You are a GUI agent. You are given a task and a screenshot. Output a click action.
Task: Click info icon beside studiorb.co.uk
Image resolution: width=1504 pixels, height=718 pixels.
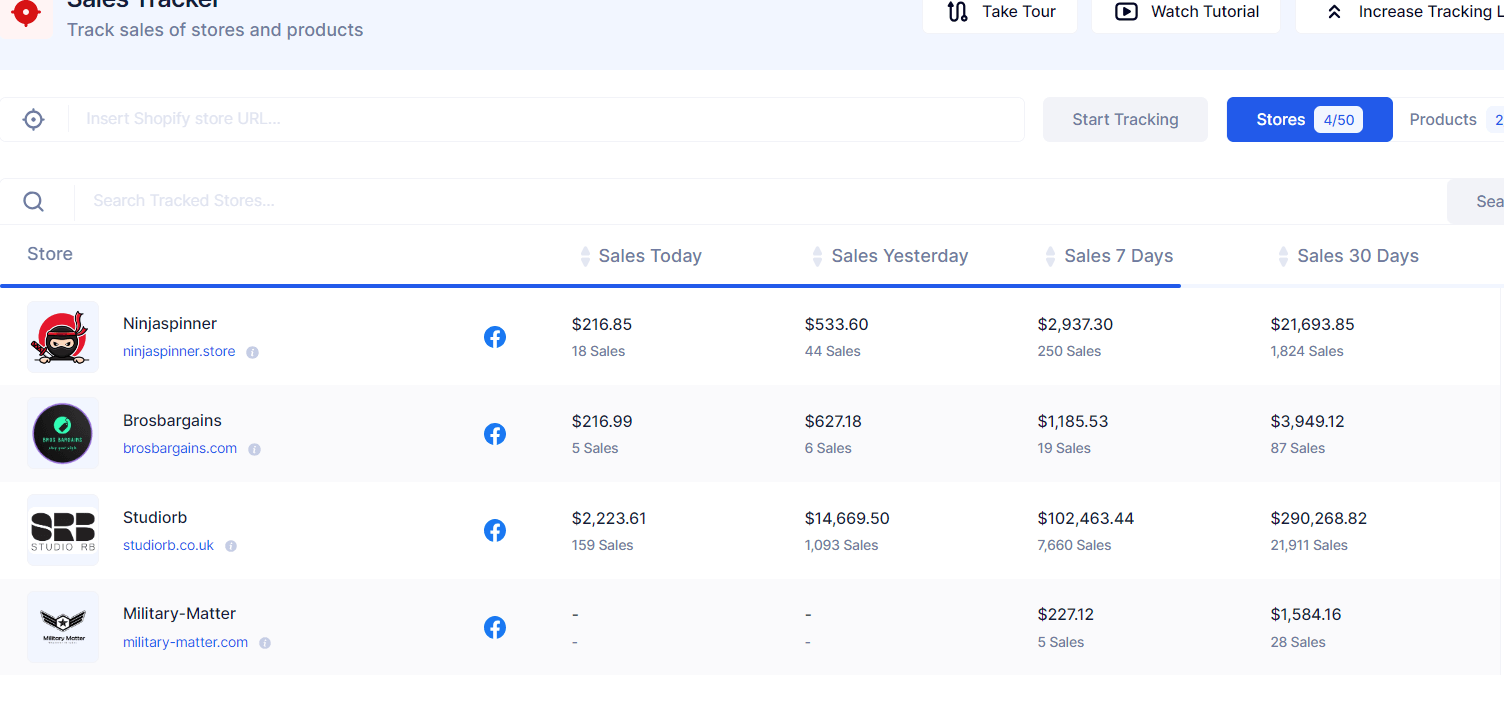(x=231, y=546)
